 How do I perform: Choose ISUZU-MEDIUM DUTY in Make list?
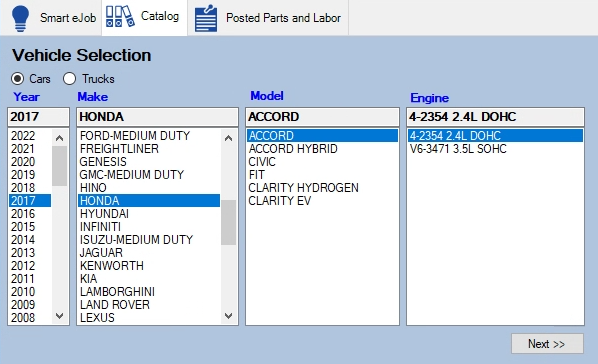(x=149, y=240)
